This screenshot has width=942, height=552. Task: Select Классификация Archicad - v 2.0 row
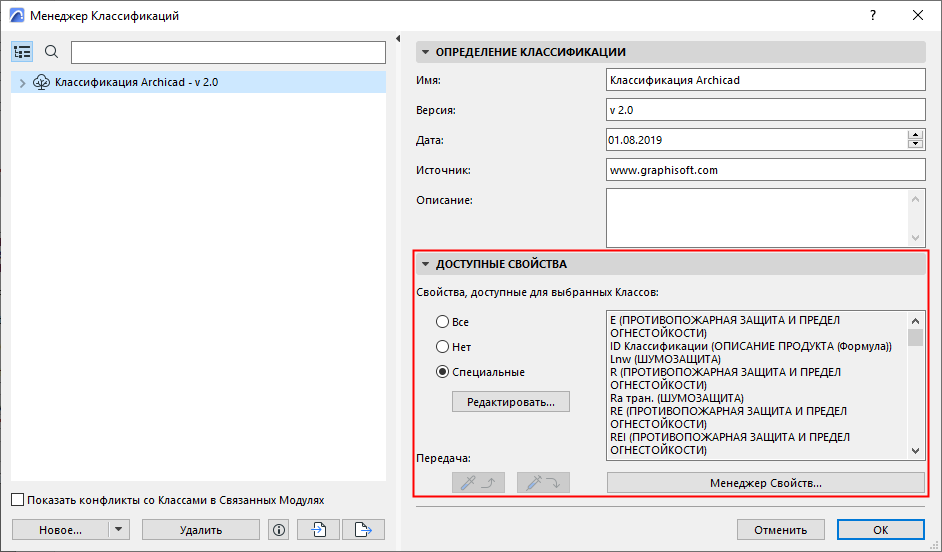click(x=198, y=82)
